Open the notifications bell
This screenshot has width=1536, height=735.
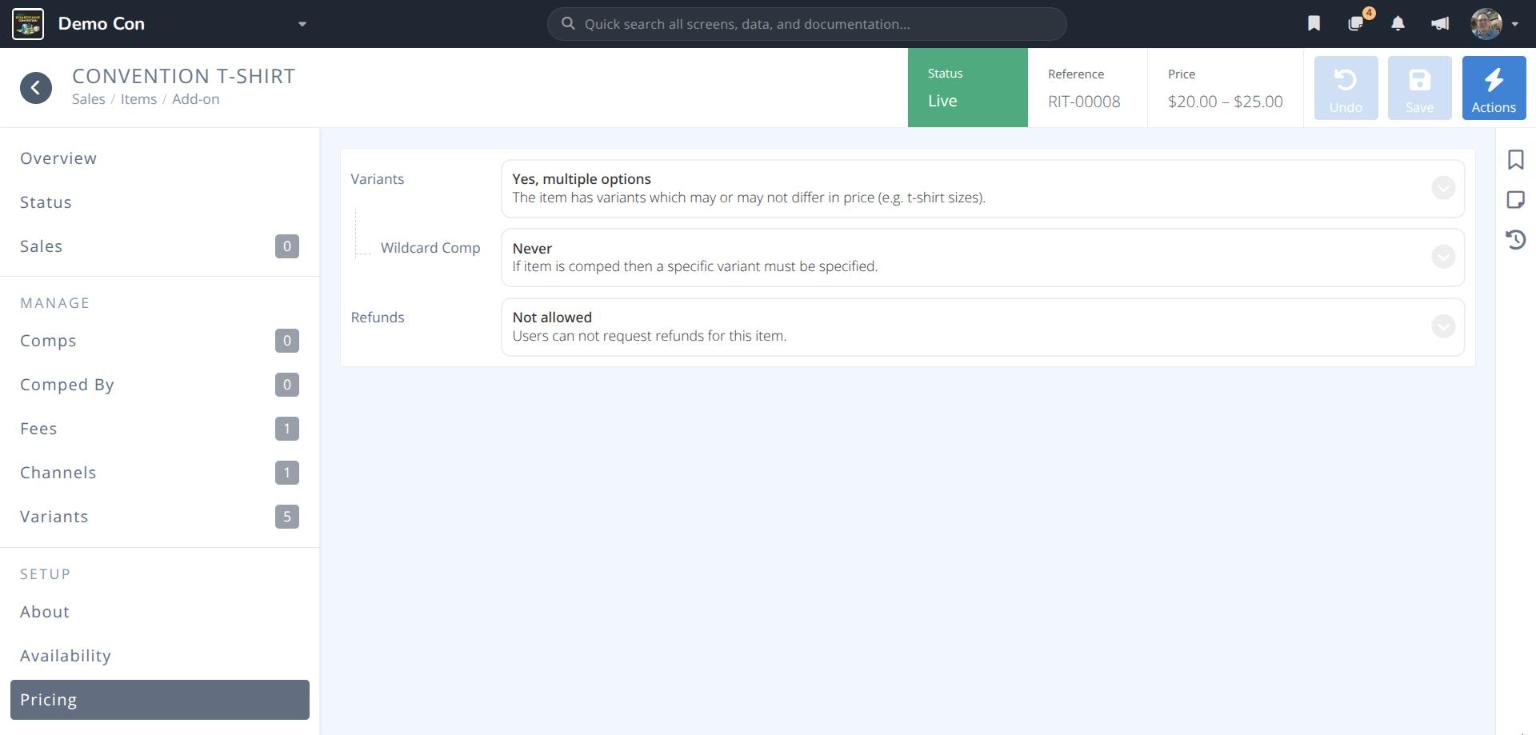tap(1398, 24)
